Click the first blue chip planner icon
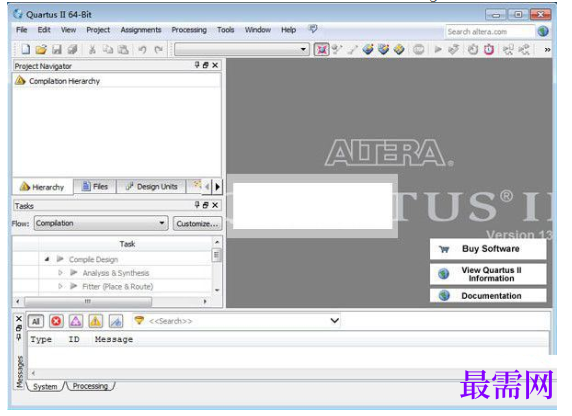The width and height of the screenshot is (572, 416). click(368, 49)
